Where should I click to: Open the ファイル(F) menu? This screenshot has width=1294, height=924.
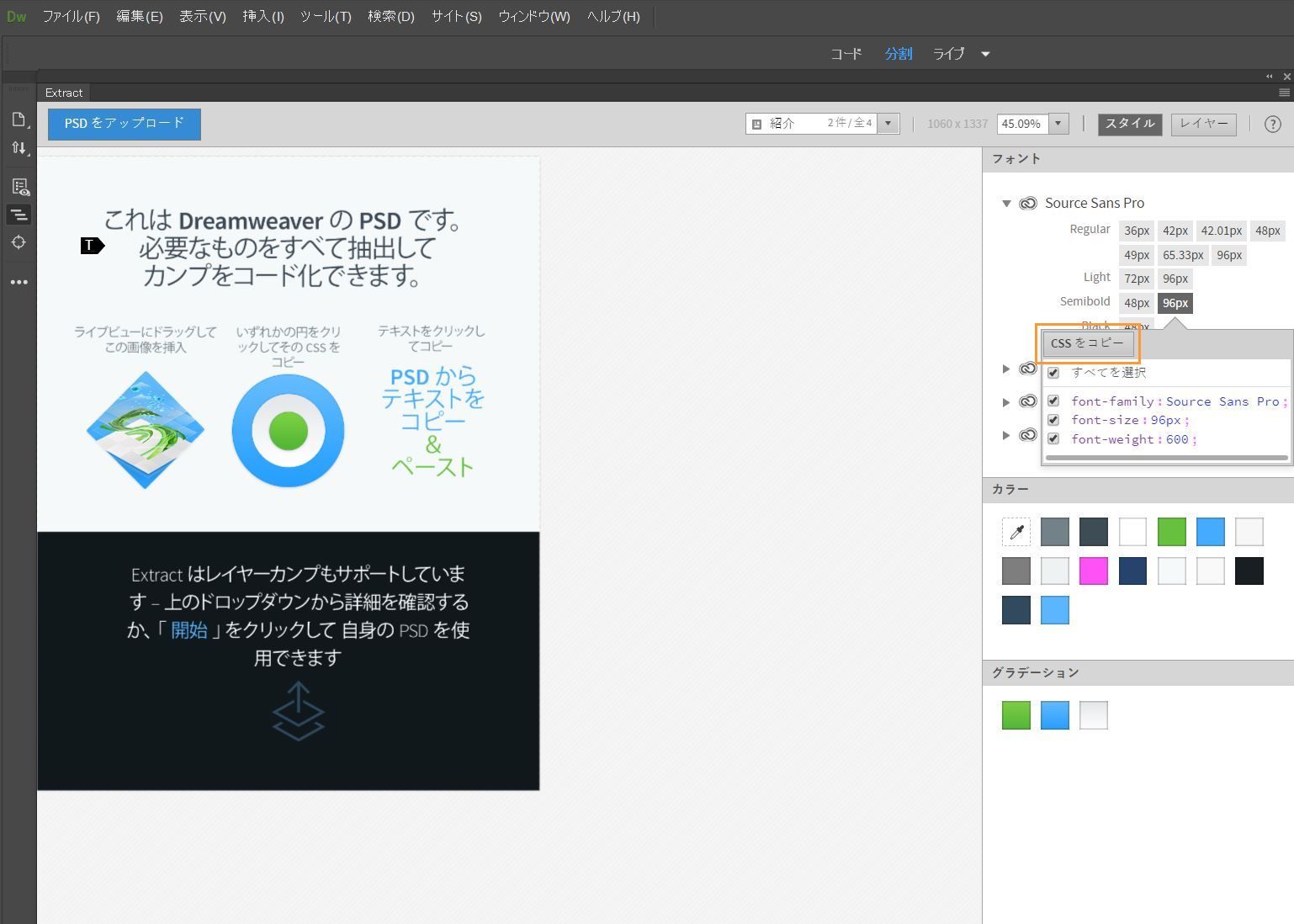(71, 17)
